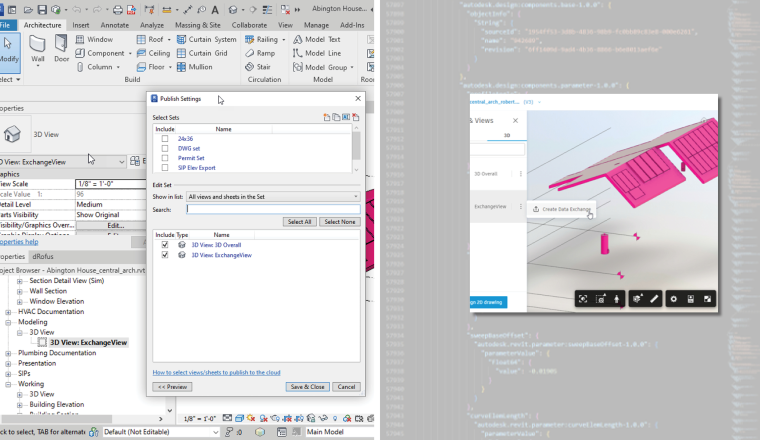Expand the HVAC Documentation tree node
This screenshot has height=440, width=760.
pos(9,311)
